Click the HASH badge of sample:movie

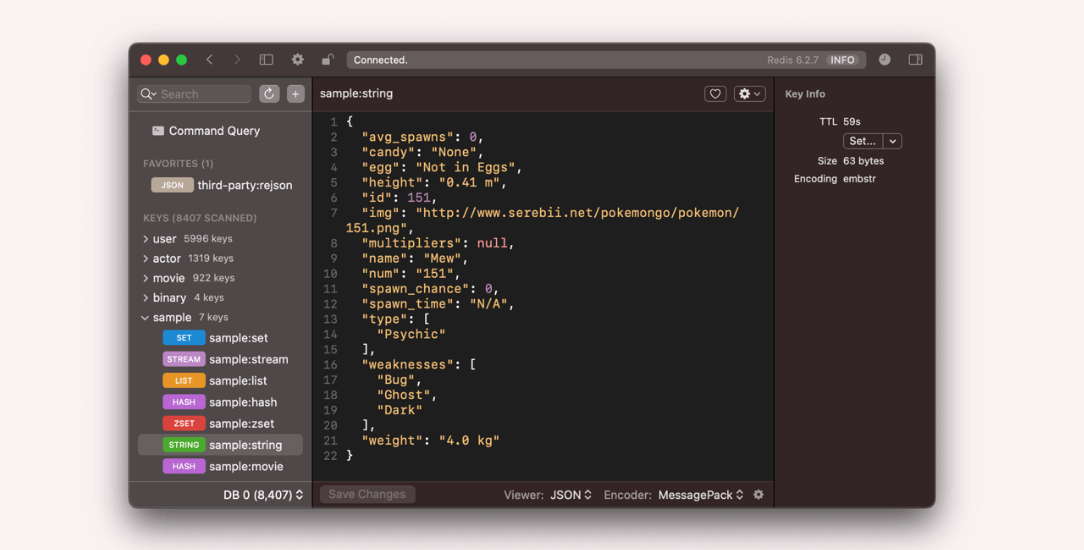(x=184, y=466)
